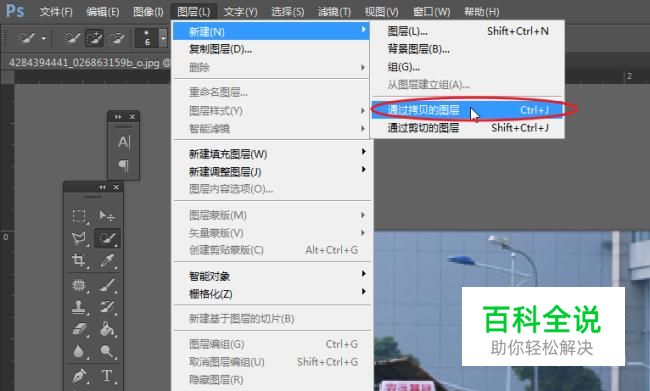This screenshot has width=650, height=391.
Task: Collapse the Character panel group arrows
Action: pyautogui.click(x=118, y=117)
